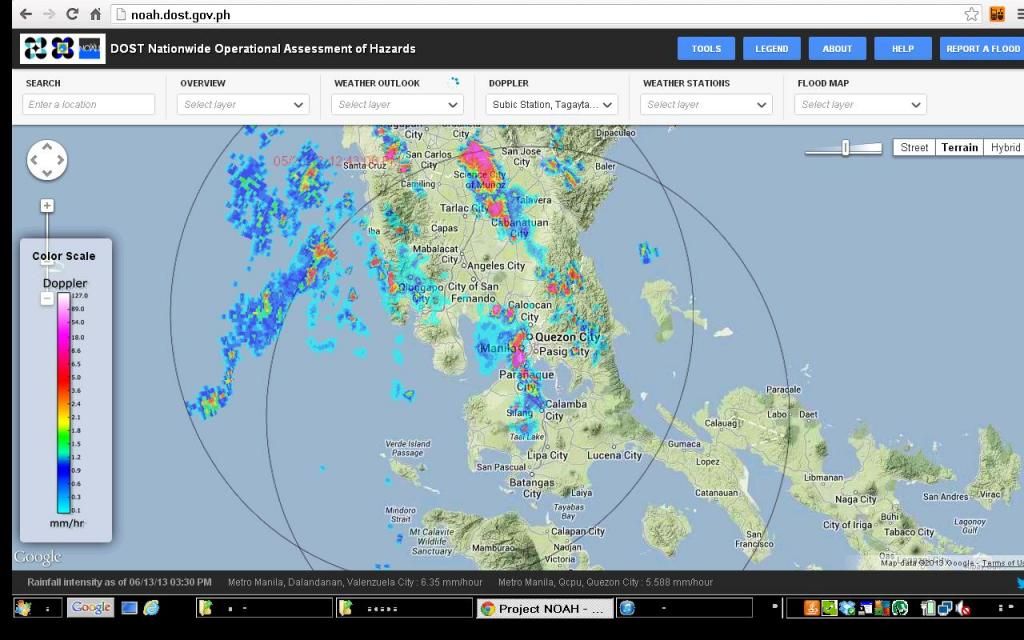Click the browser home icon
This screenshot has height=640, width=1024.
pyautogui.click(x=95, y=14)
